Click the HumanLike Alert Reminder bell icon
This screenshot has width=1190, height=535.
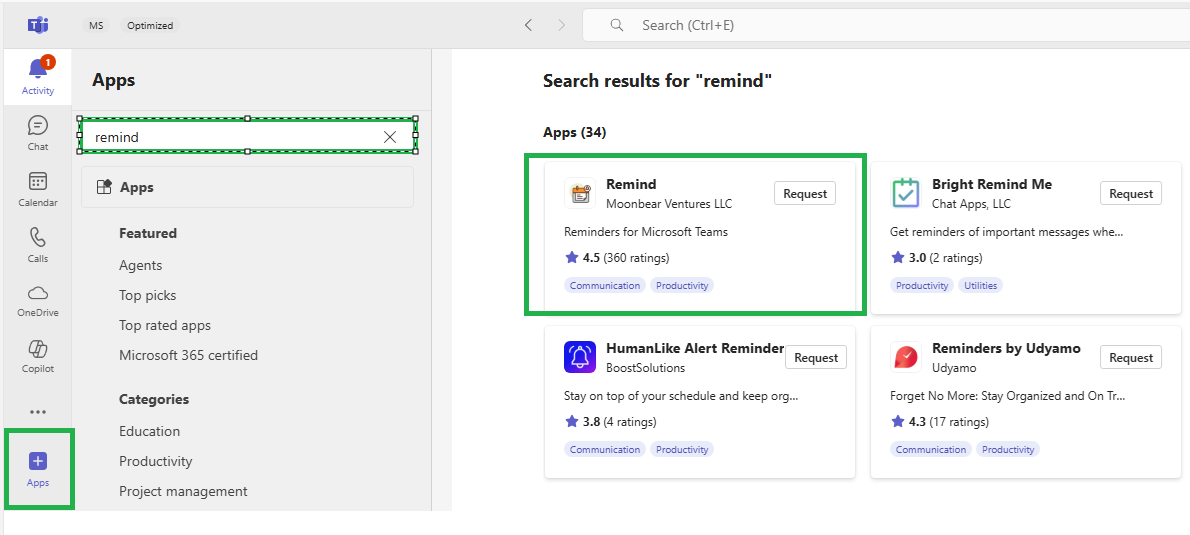tap(580, 357)
